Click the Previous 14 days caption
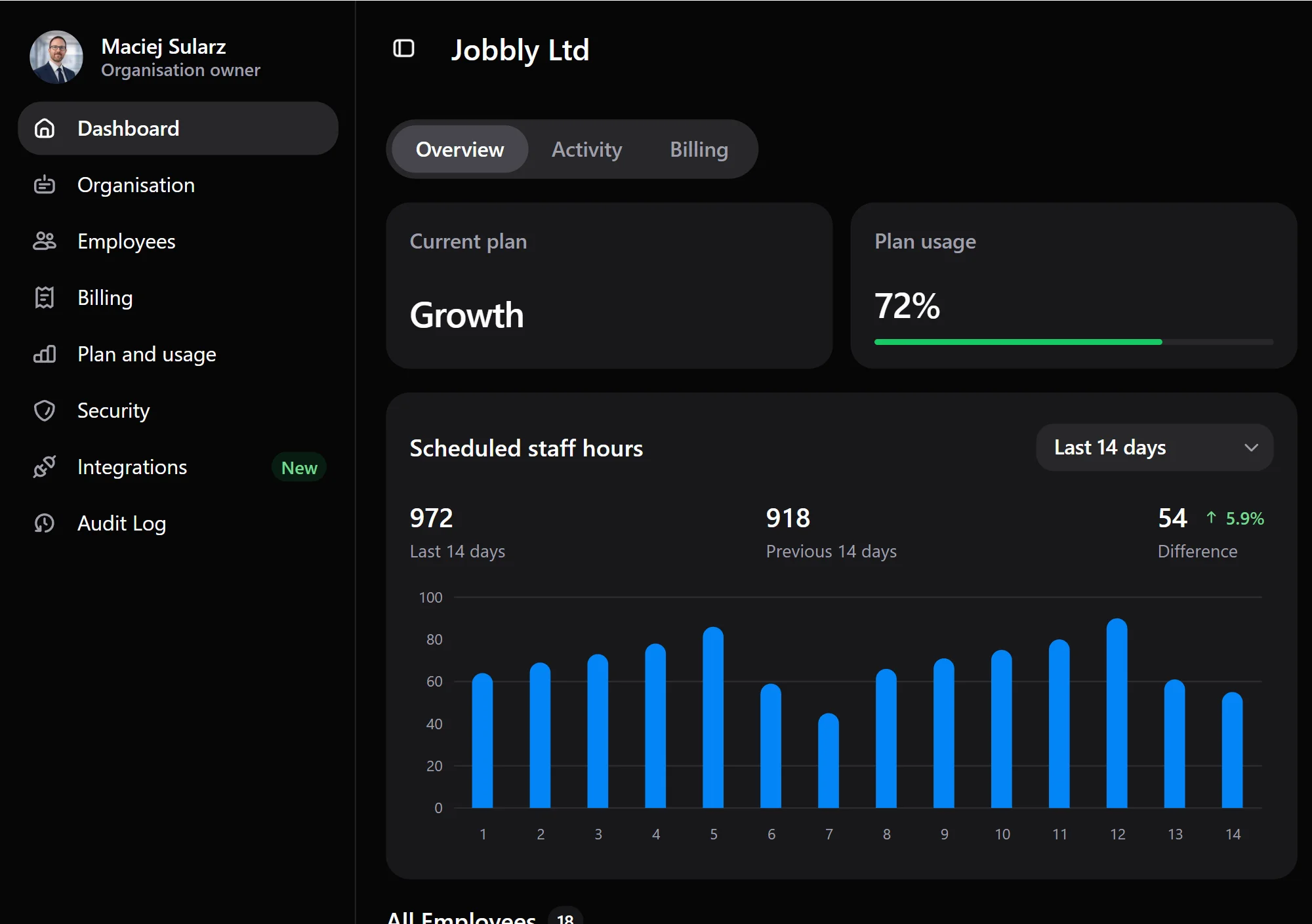The height and width of the screenshot is (924, 1312). 831,552
